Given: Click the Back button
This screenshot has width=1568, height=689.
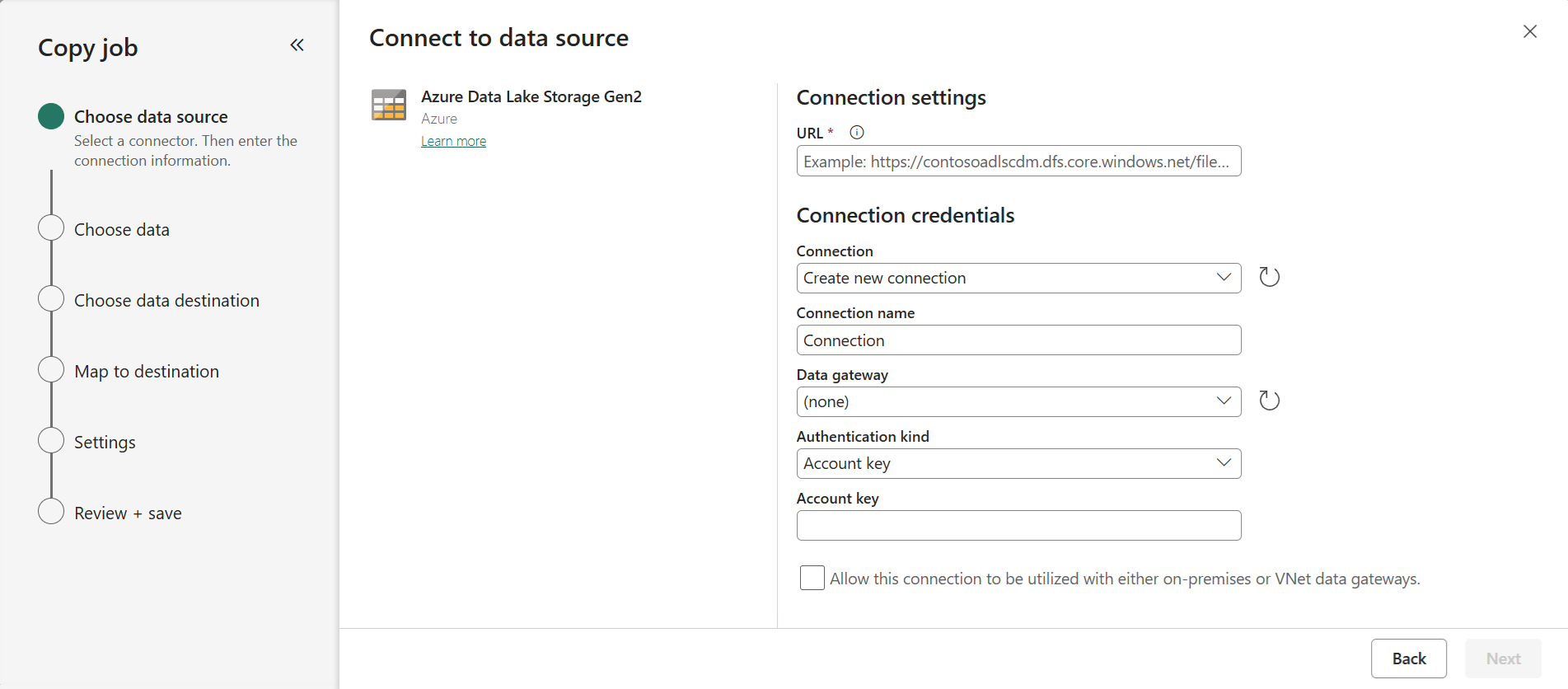Looking at the screenshot, I should click(x=1408, y=659).
